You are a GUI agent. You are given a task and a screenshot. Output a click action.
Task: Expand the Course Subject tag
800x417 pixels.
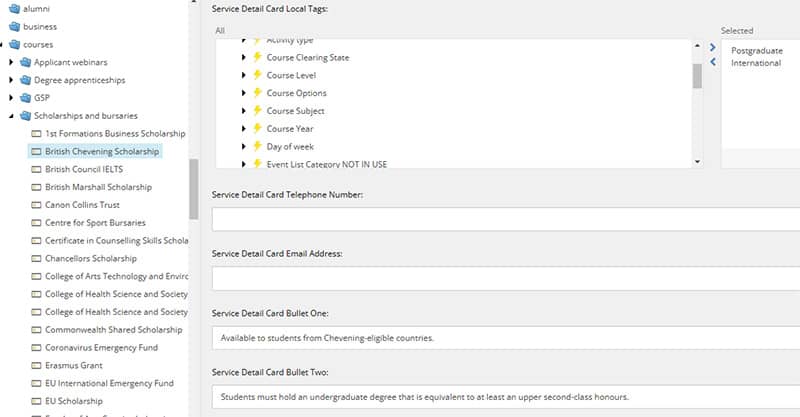(244, 111)
